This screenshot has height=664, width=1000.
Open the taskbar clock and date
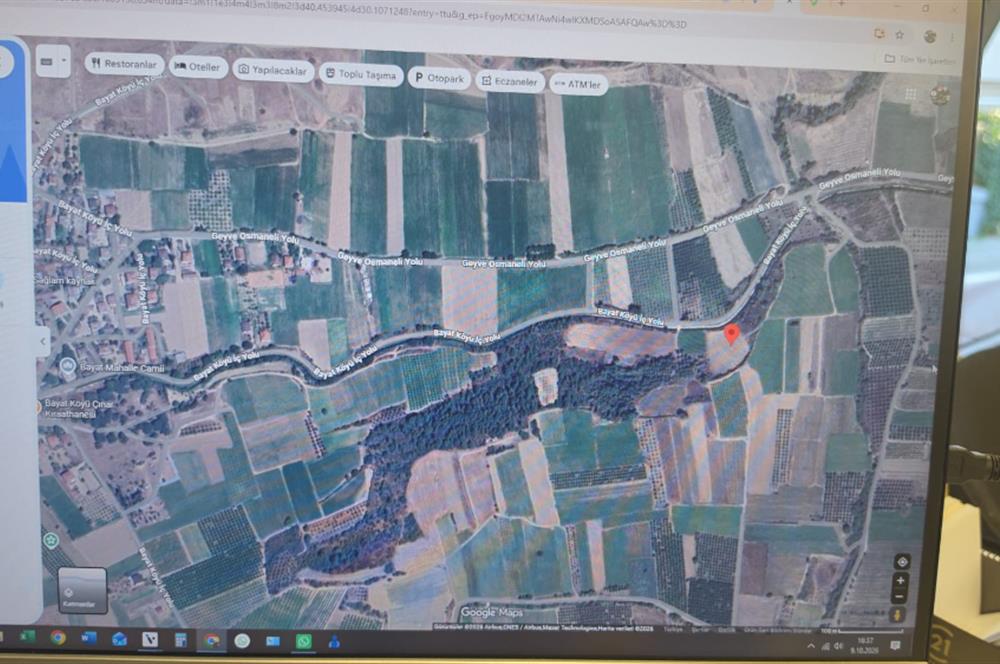pos(865,645)
